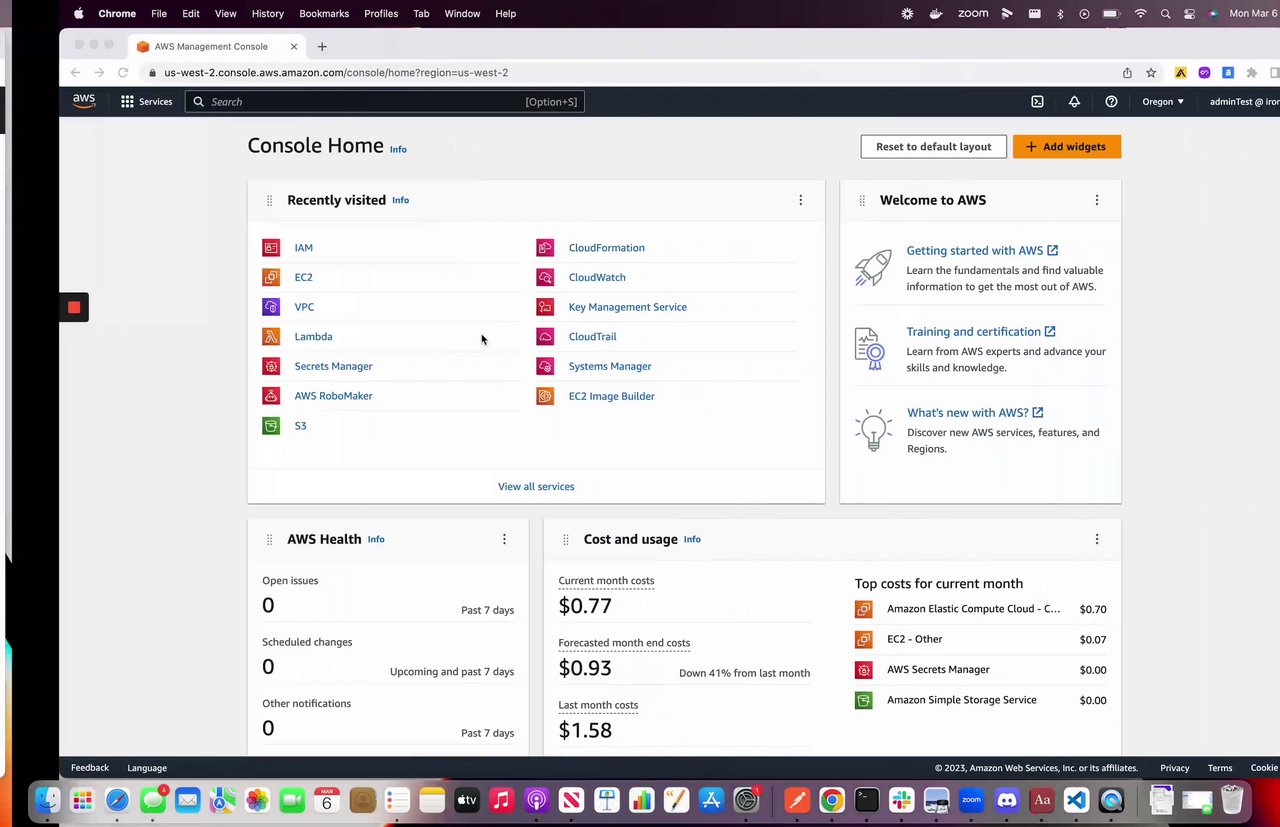Open the CloudTrail icon
Viewport: 1280px width, 827px height.
pos(545,337)
